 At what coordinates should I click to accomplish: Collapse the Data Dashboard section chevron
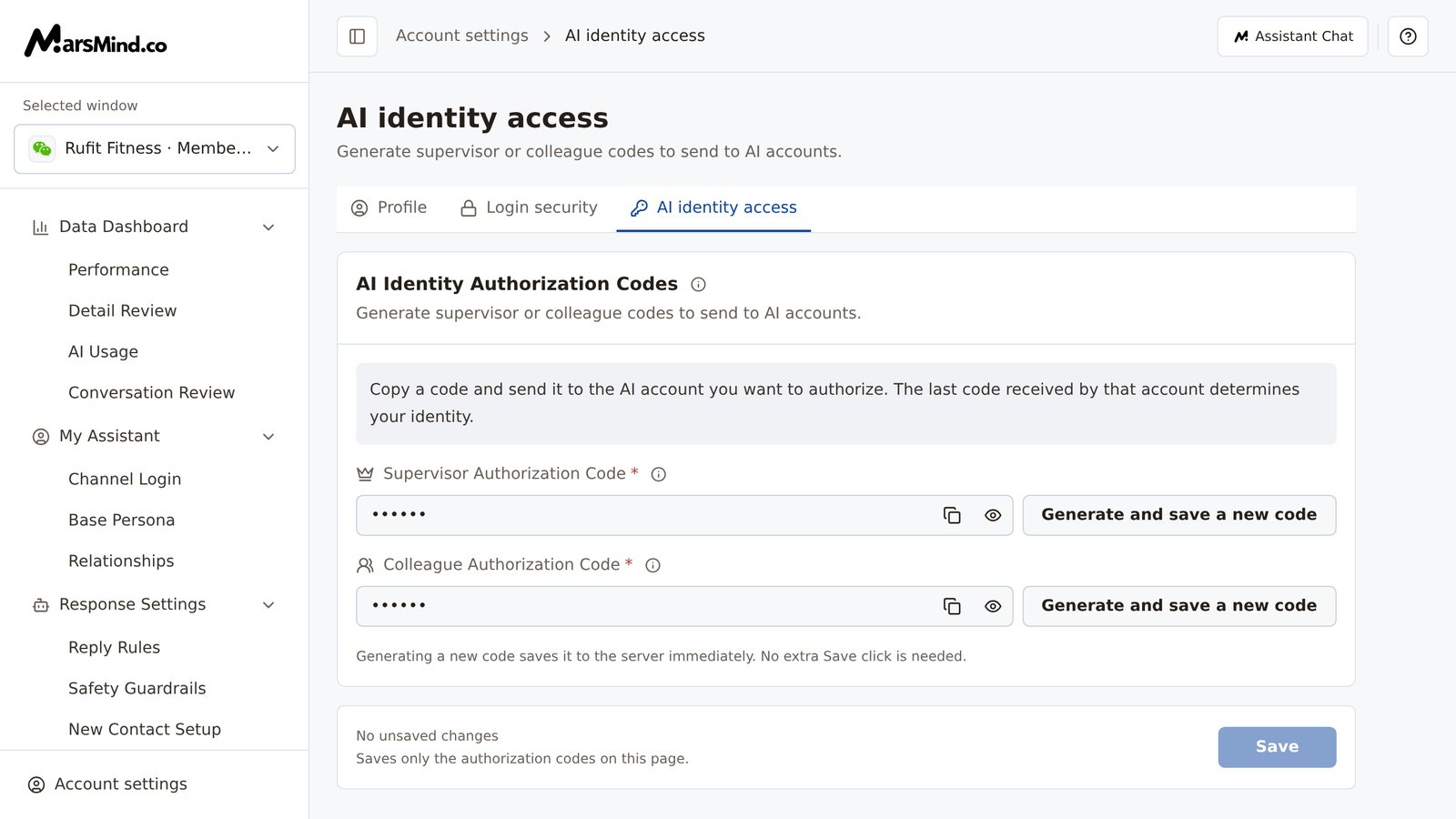(x=268, y=227)
